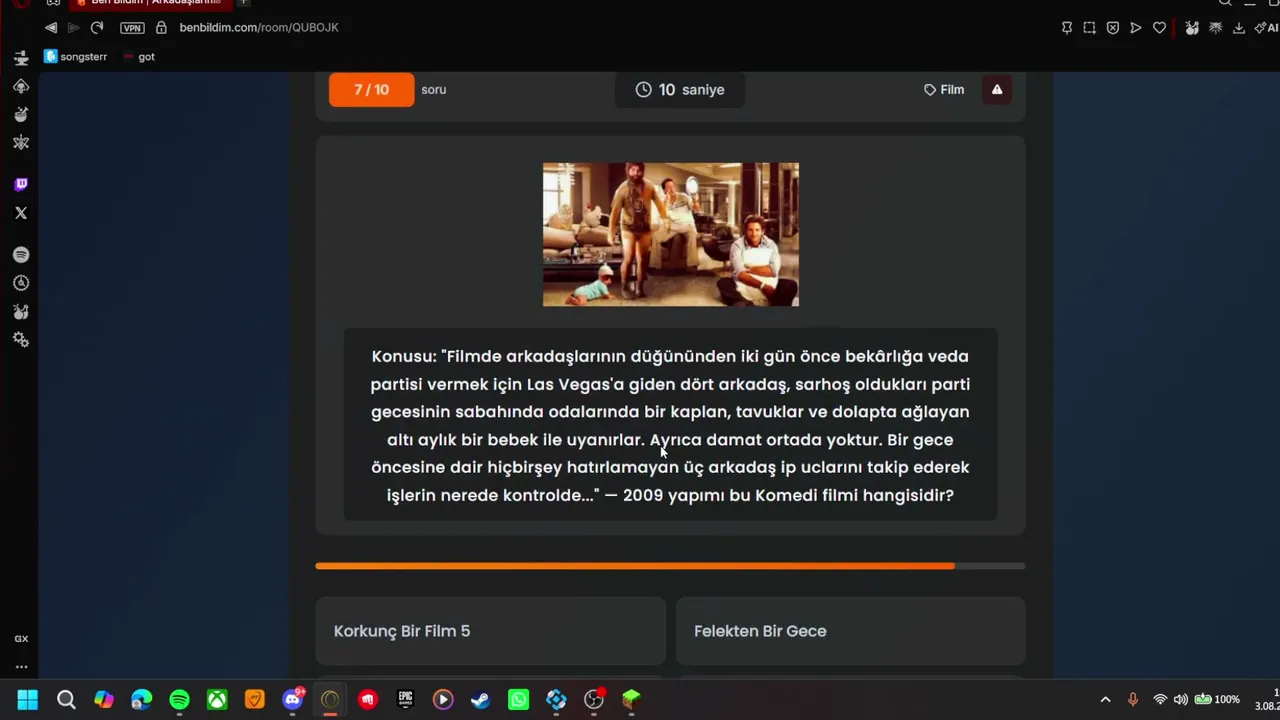Open Epic Games Launcher from the taskbar
This screenshot has height=720, width=1280.
[405, 700]
